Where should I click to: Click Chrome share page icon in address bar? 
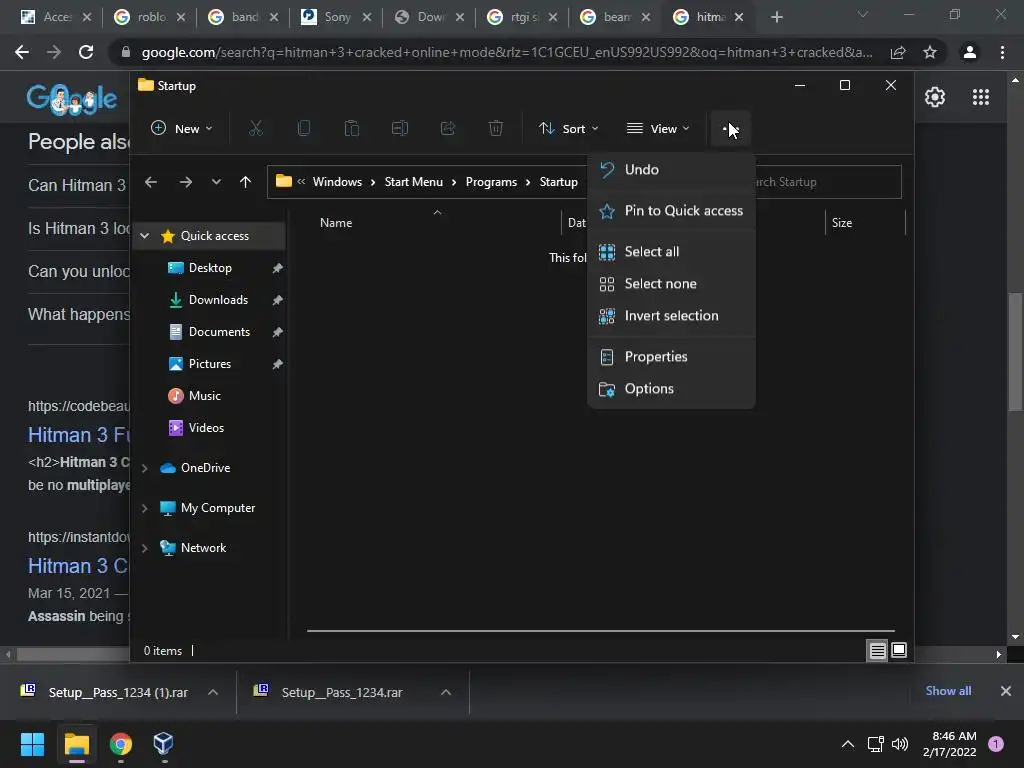pyautogui.click(x=898, y=52)
